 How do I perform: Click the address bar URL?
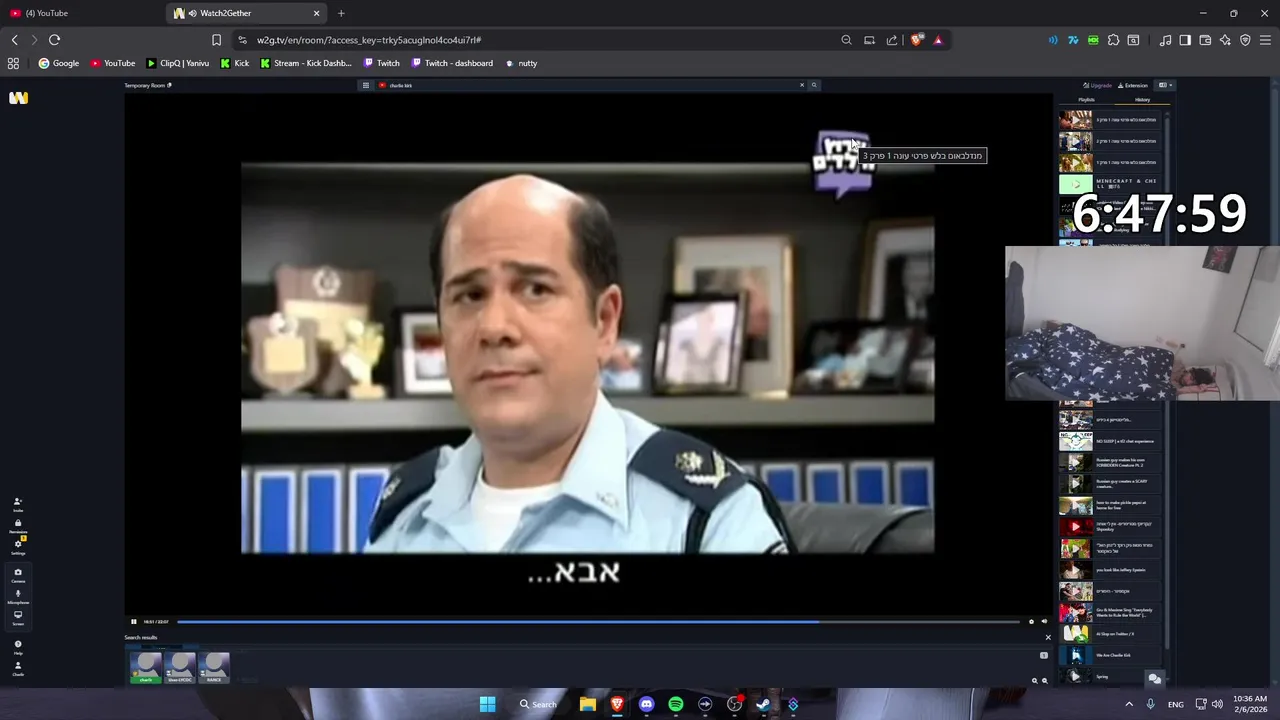tap(369, 40)
